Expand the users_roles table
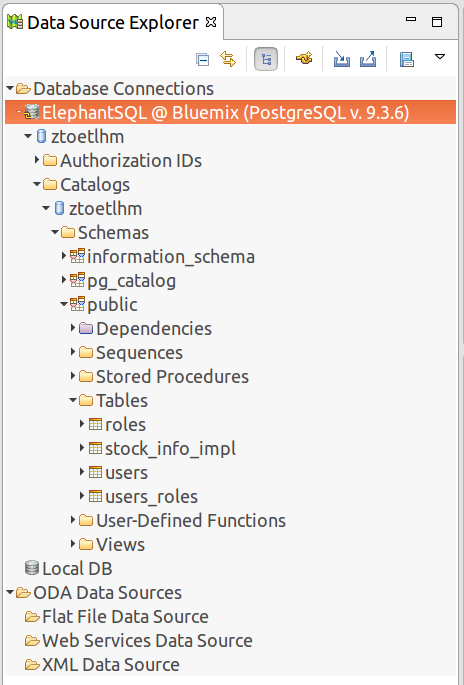This screenshot has height=685, width=464. pos(82,496)
